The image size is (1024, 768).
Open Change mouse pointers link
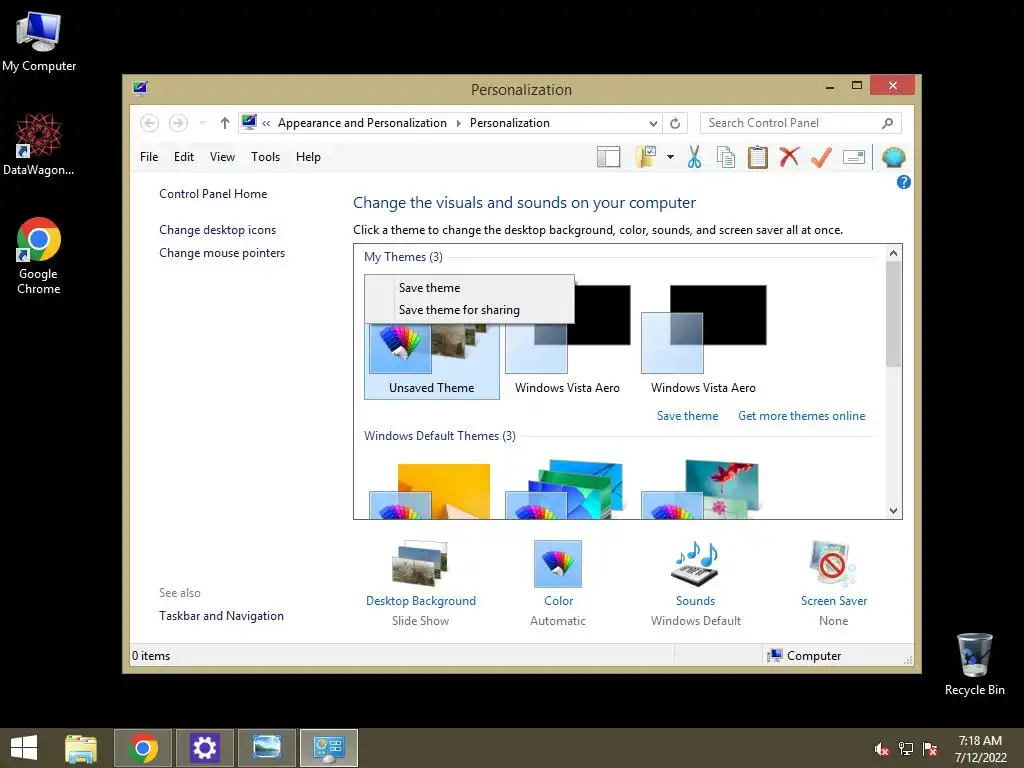[222, 253]
